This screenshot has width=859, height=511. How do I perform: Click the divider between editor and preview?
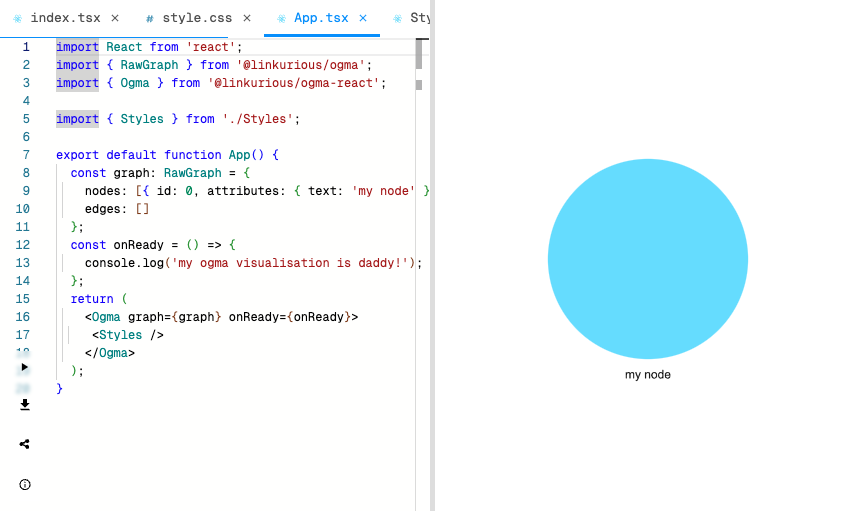pos(432,255)
